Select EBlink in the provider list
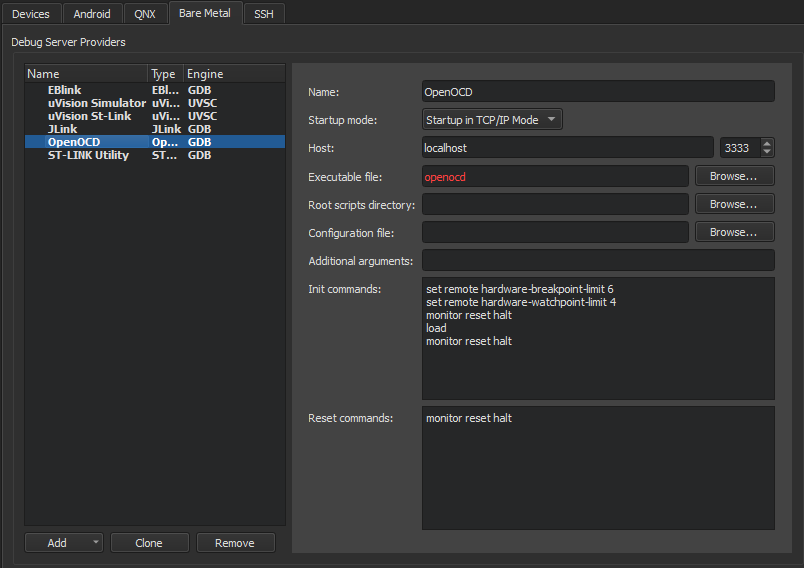The image size is (804, 568). (x=64, y=90)
